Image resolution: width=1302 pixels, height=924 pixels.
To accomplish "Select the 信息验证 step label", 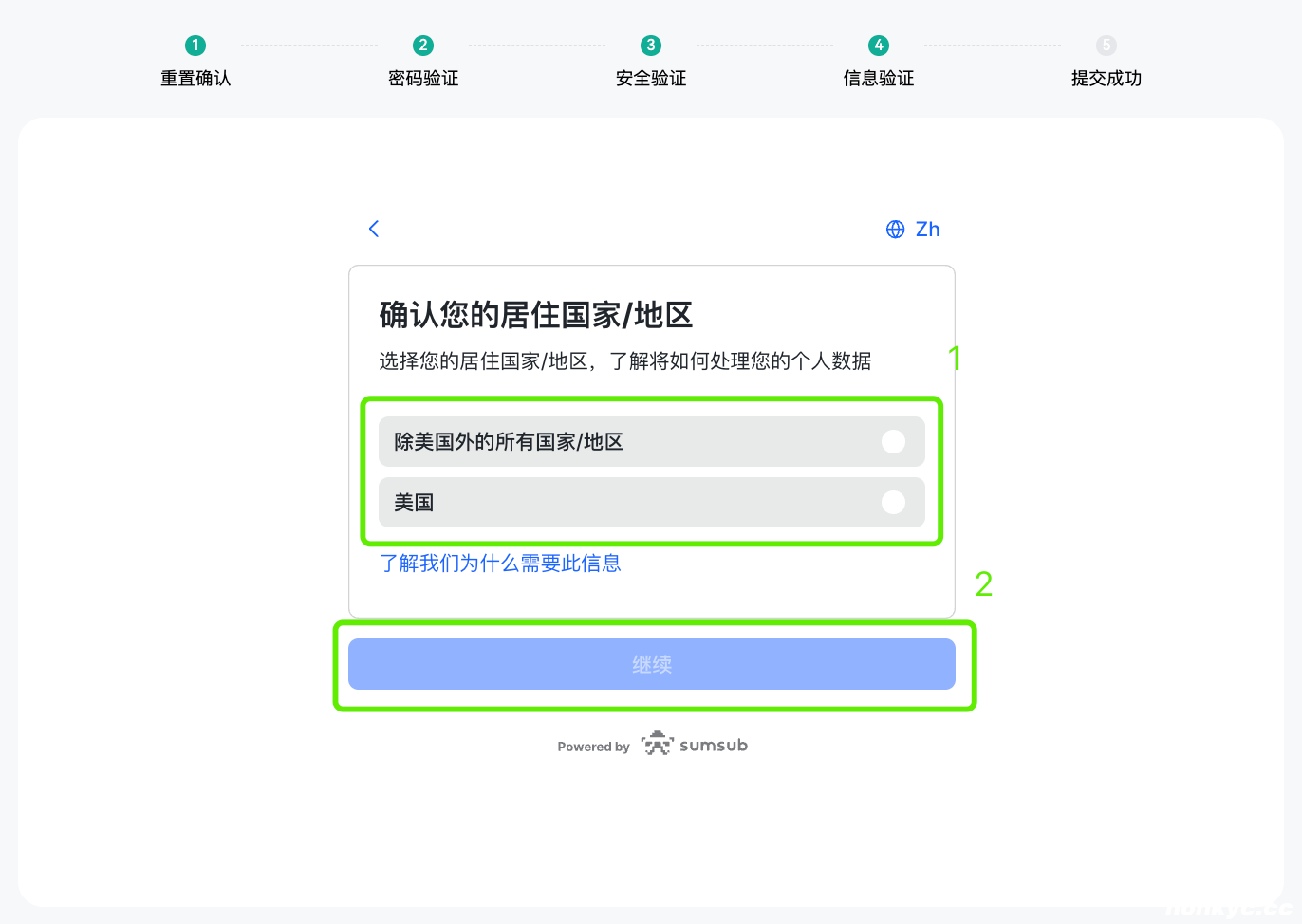I will (x=878, y=79).
